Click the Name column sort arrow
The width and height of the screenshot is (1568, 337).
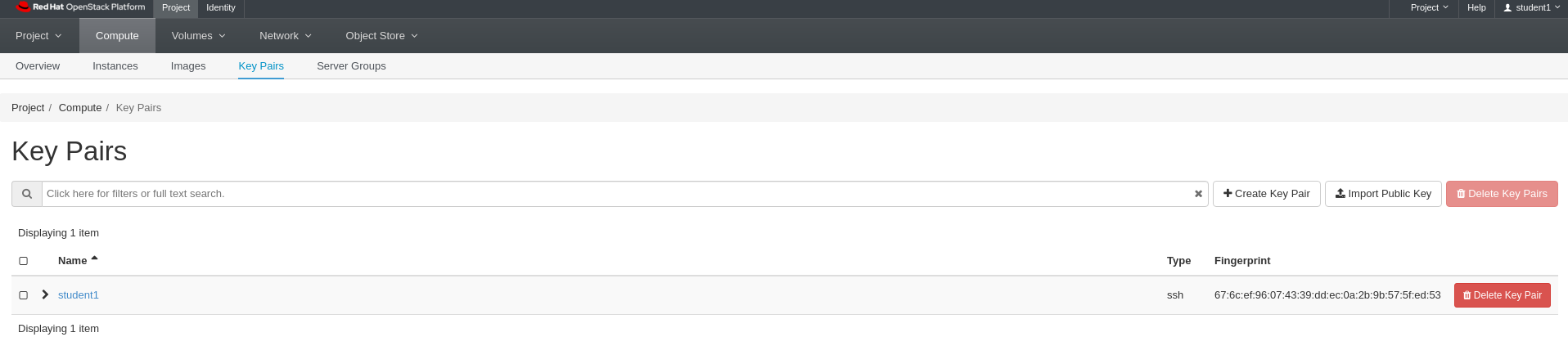tap(95, 258)
